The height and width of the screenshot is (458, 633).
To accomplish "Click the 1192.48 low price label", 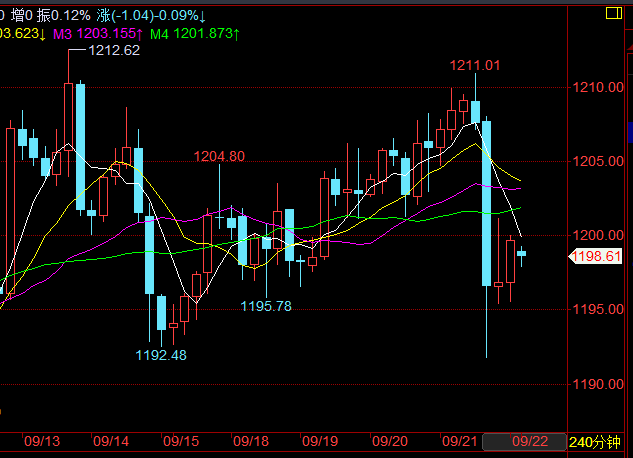I will pos(161,356).
